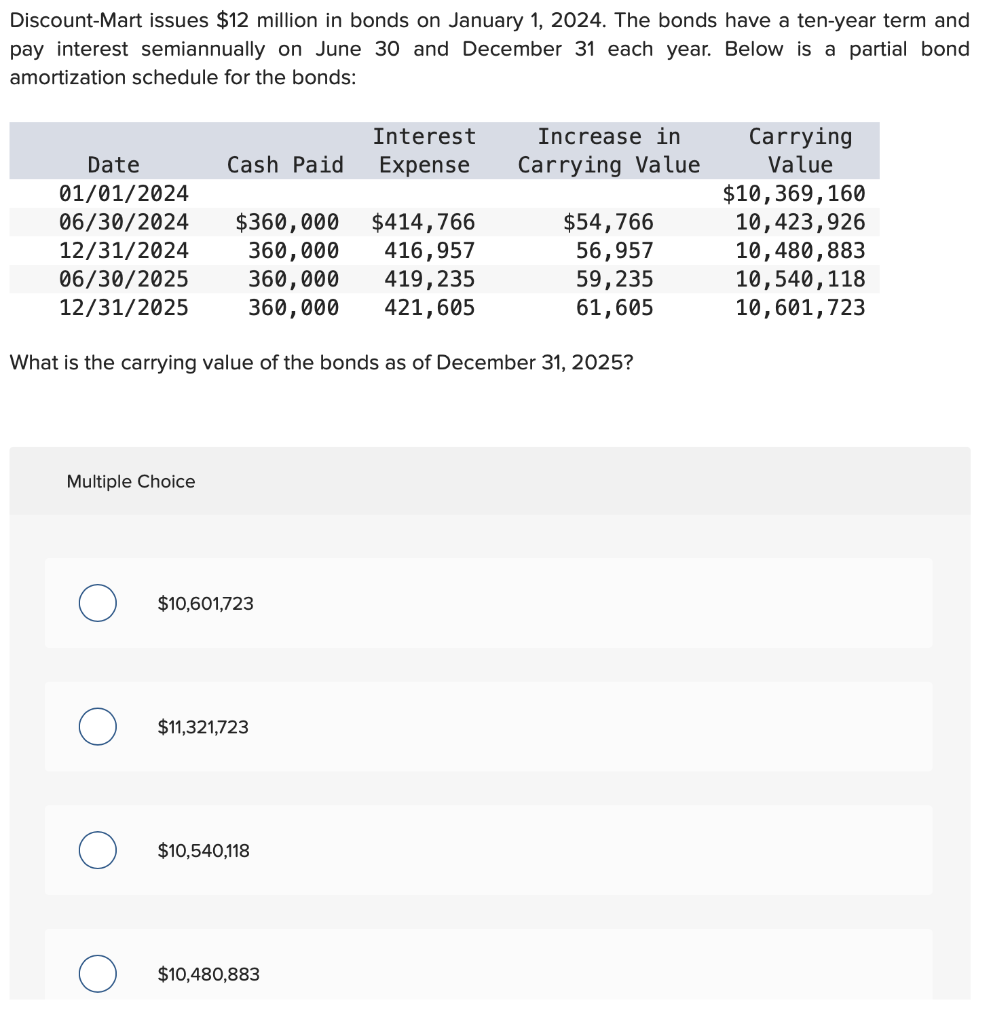This screenshot has width=991, height=1024.
Task: Select the $10,480,883 answer radio button
Action: click(x=97, y=973)
